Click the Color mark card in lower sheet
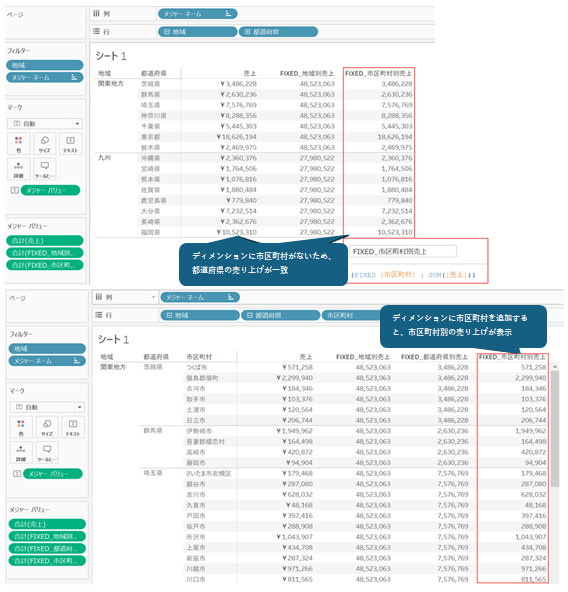 [21, 427]
